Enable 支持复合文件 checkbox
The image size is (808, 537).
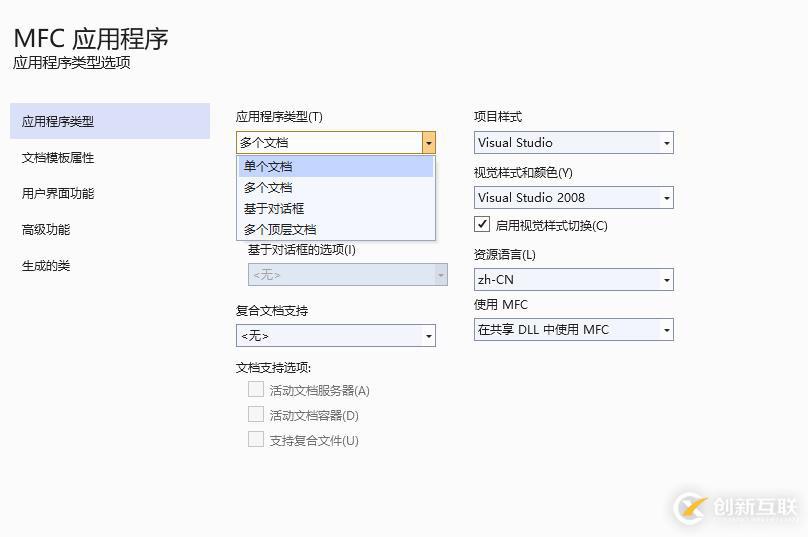point(256,439)
